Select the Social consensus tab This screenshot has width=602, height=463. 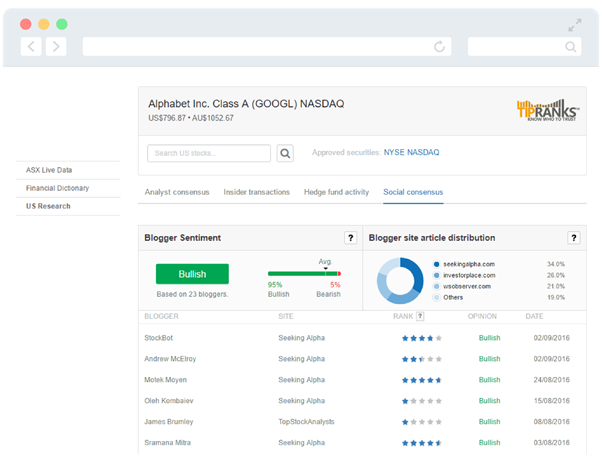(x=413, y=192)
